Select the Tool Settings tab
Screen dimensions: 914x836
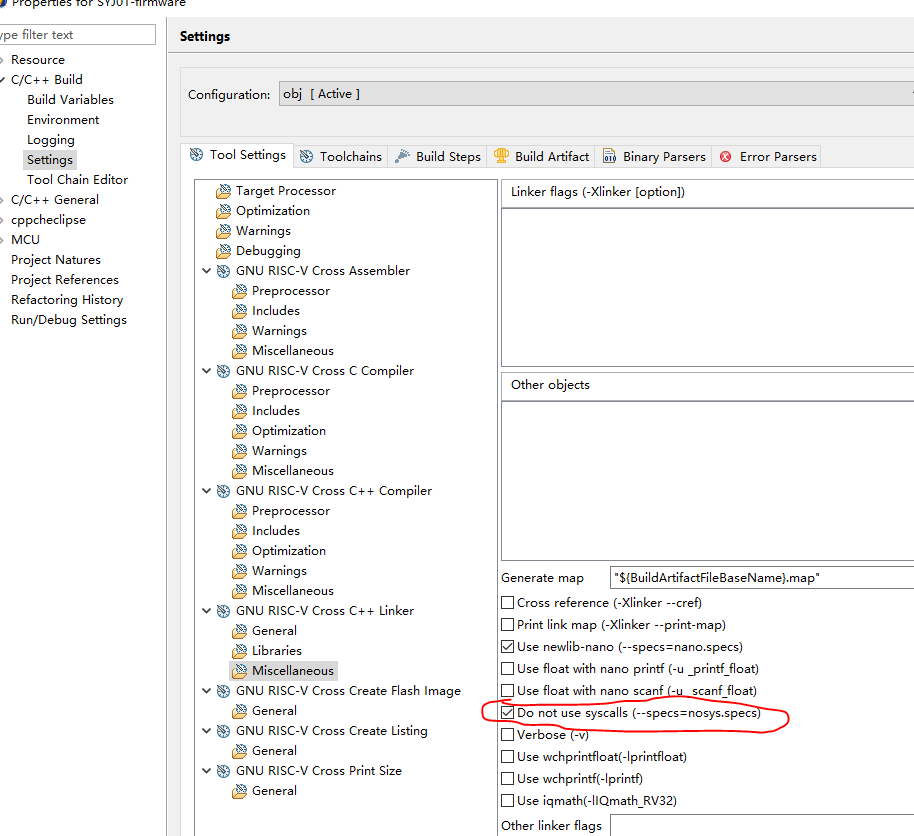click(237, 155)
